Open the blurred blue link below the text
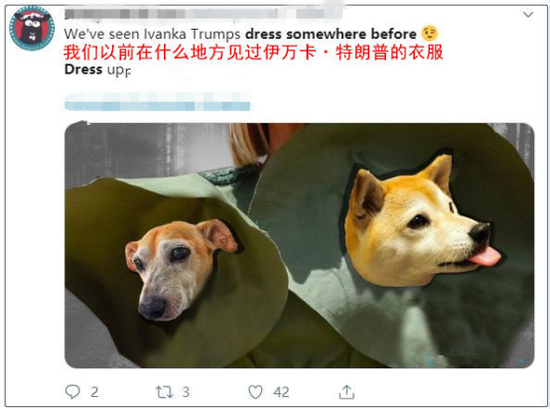550x409 pixels. (157, 102)
